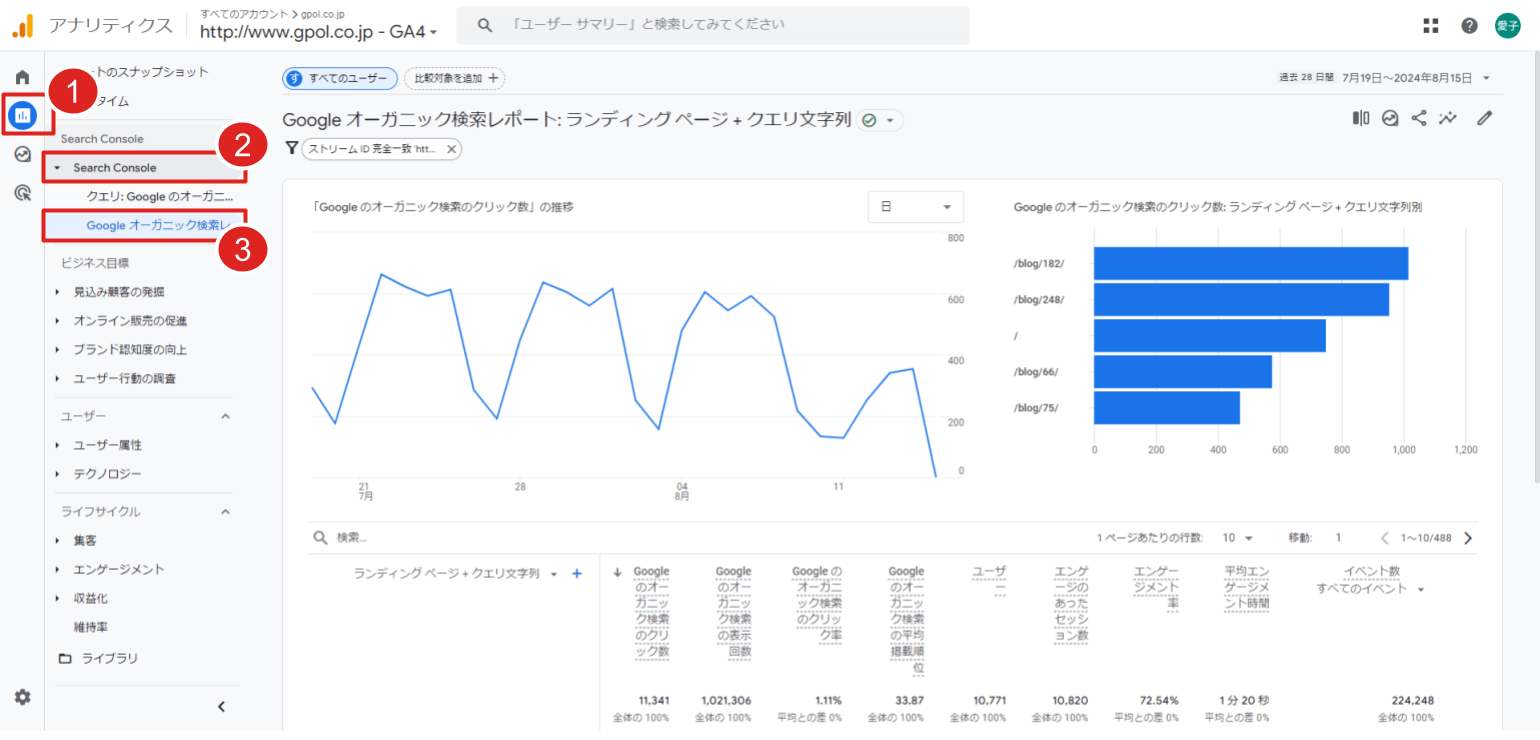This screenshot has height=740, width=1540.
Task: Open the property selector gpol.co.jp - GA4
Action: coord(319,32)
